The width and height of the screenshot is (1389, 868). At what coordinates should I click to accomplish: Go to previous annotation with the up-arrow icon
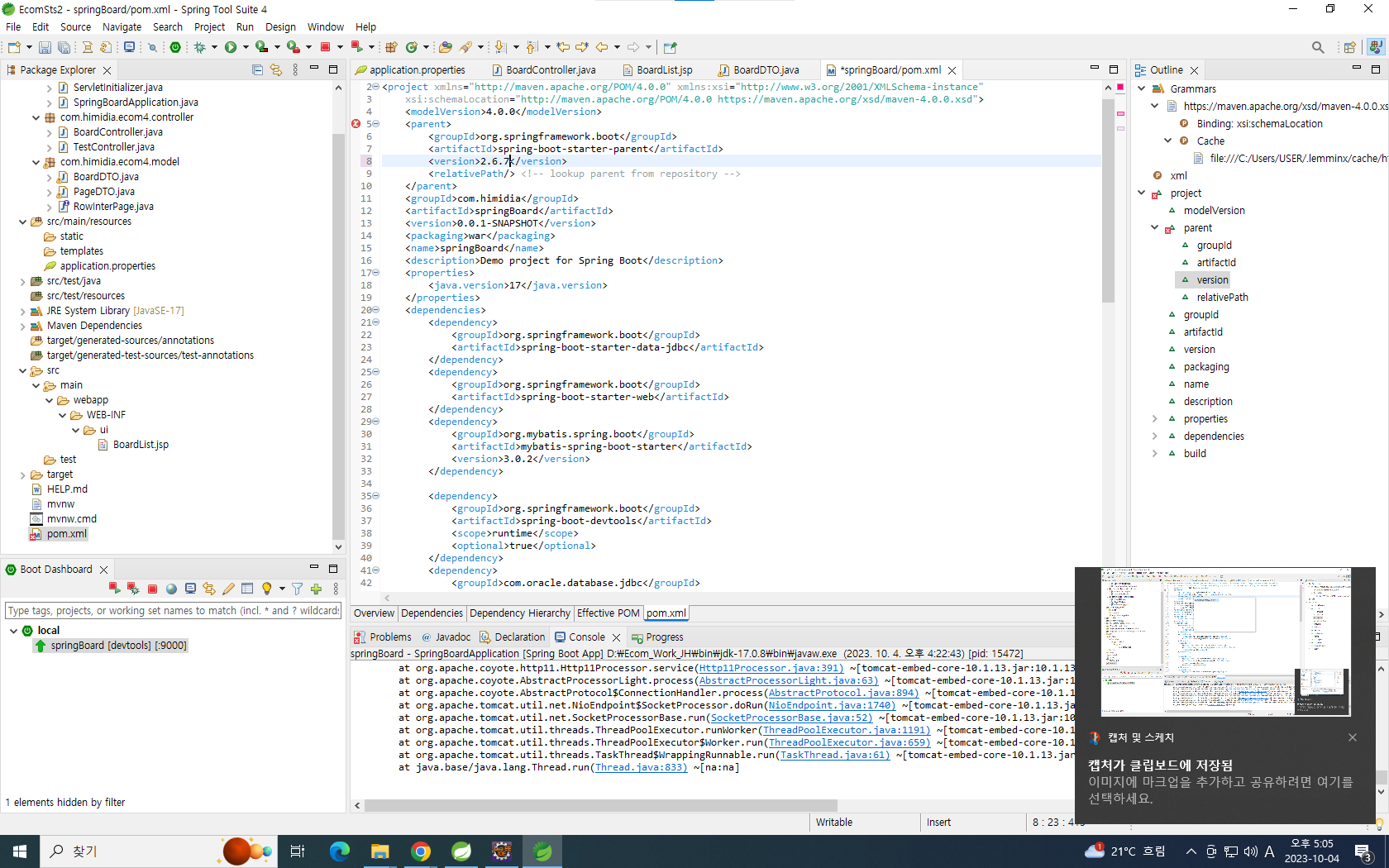tap(532, 47)
